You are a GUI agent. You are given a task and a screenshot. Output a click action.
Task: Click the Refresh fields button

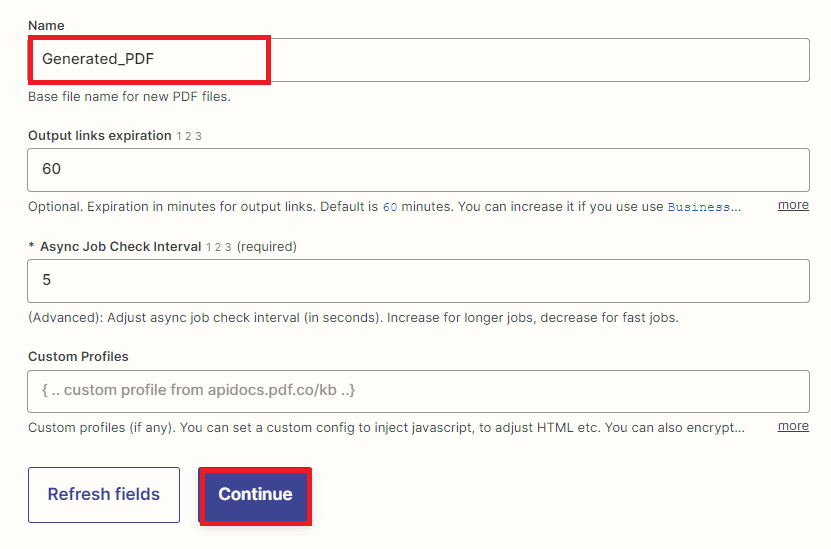pos(104,495)
